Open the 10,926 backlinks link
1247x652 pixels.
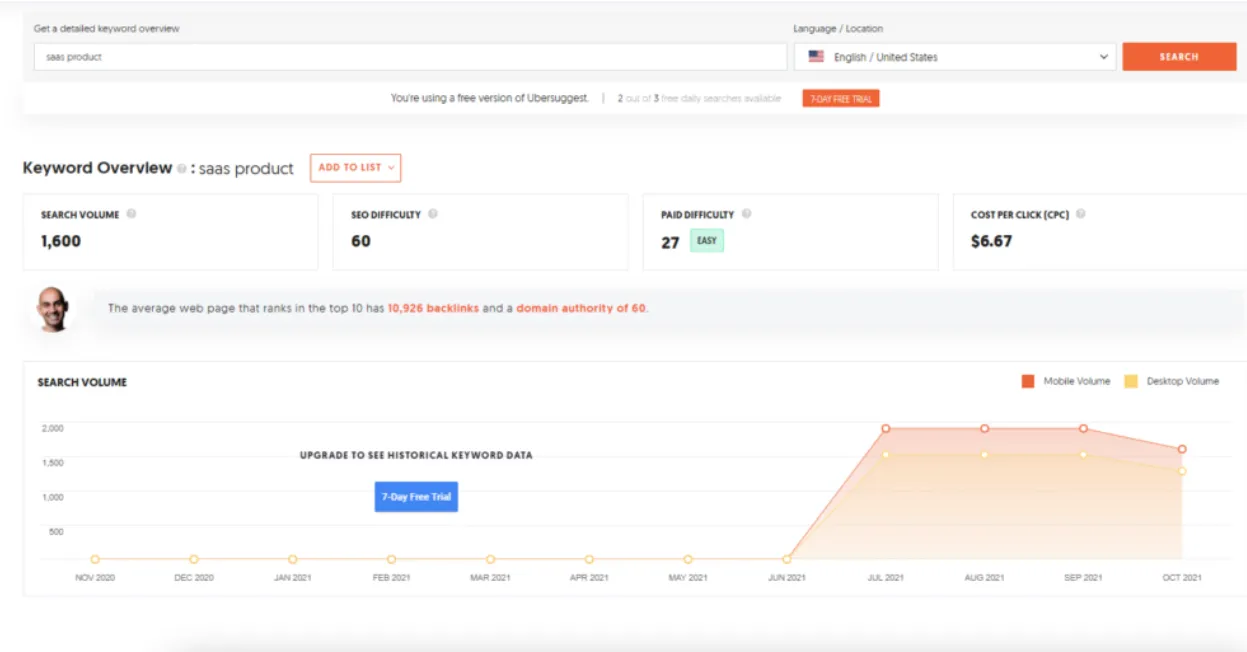(x=434, y=308)
